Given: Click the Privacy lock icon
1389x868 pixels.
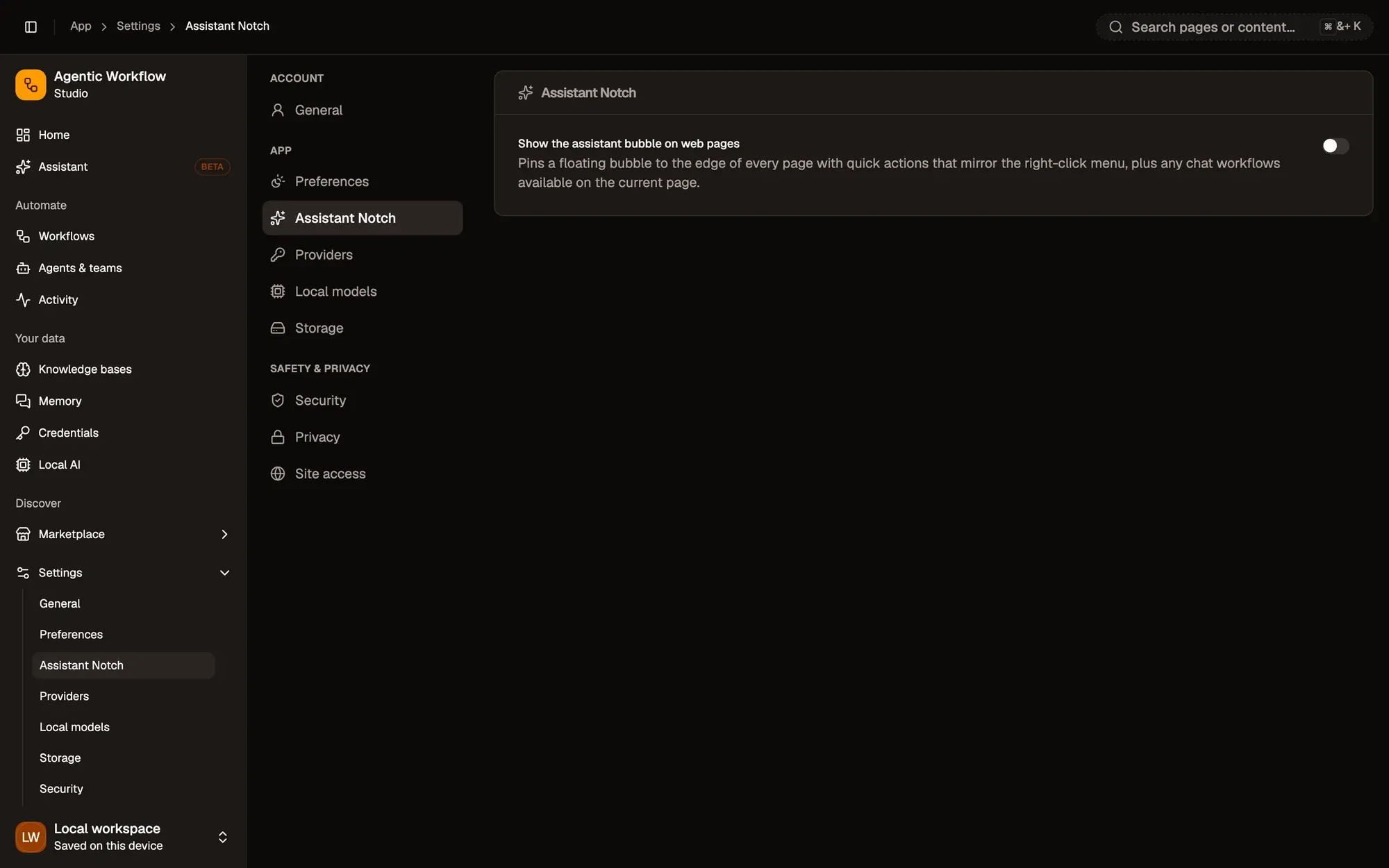Looking at the screenshot, I should (x=278, y=437).
